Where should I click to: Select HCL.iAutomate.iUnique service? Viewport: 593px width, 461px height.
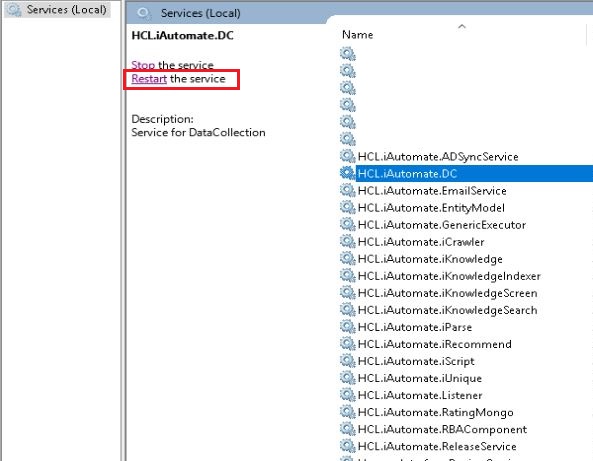click(x=420, y=378)
